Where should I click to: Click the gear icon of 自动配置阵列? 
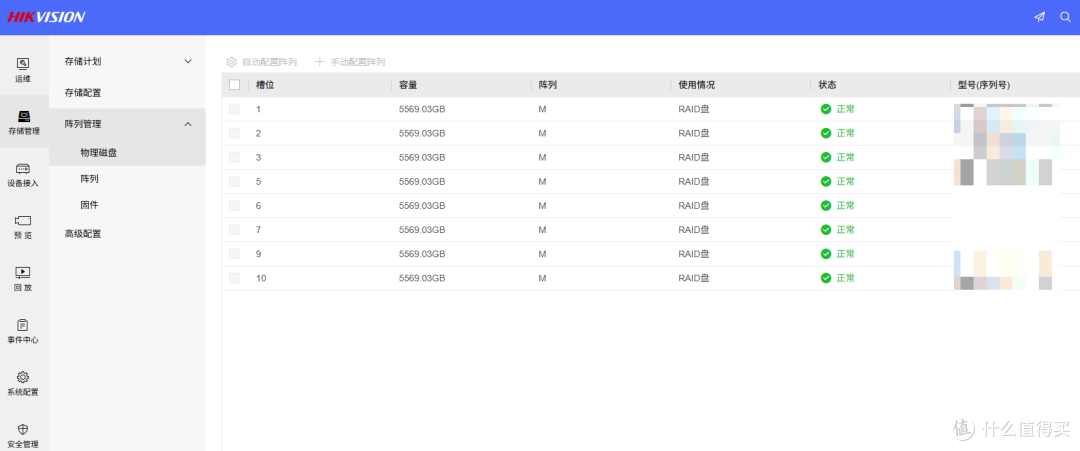coord(231,61)
